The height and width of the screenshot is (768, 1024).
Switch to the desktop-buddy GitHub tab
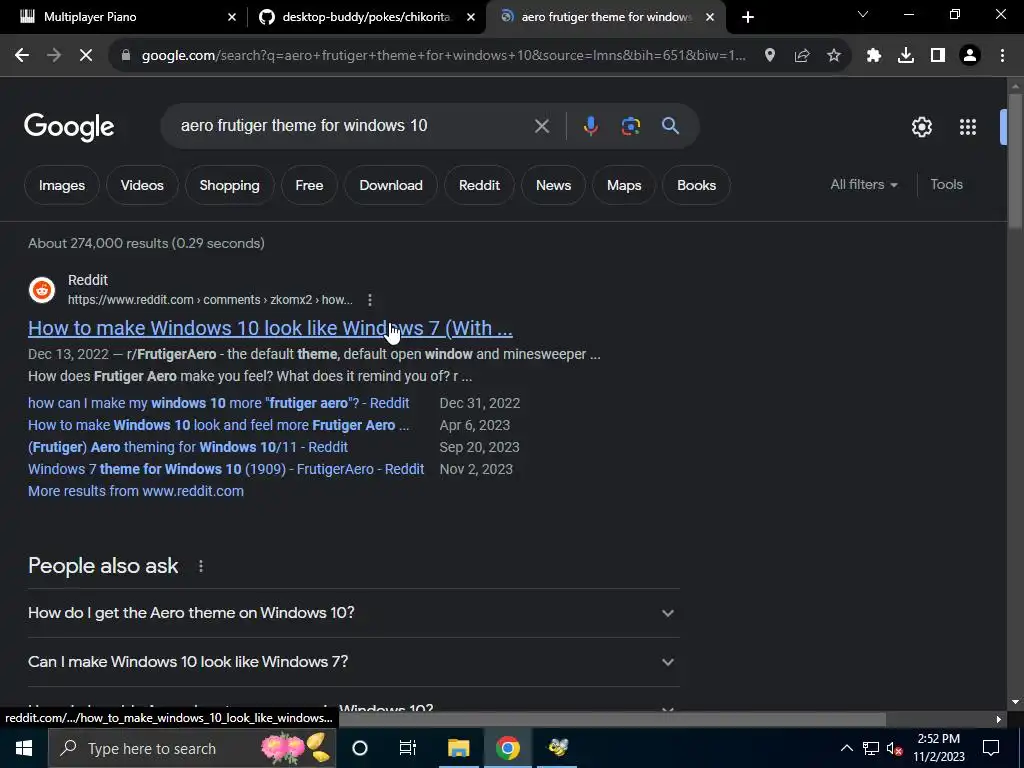366,17
